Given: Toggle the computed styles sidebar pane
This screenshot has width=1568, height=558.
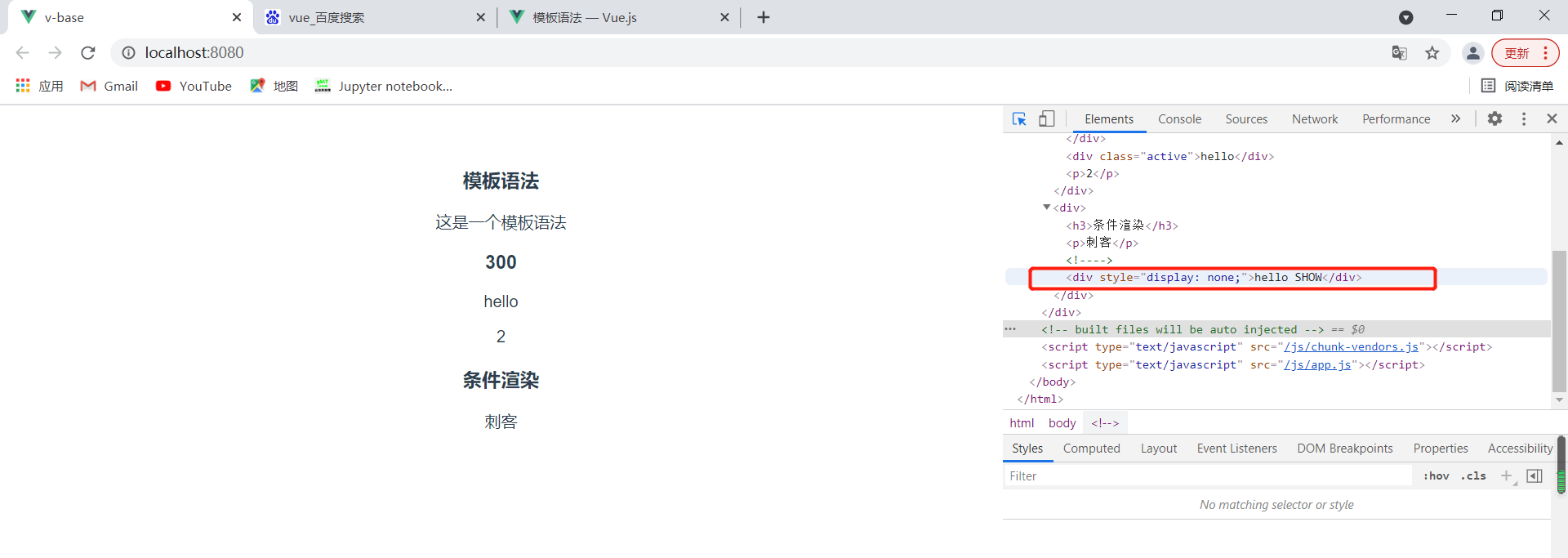Looking at the screenshot, I should (1535, 476).
